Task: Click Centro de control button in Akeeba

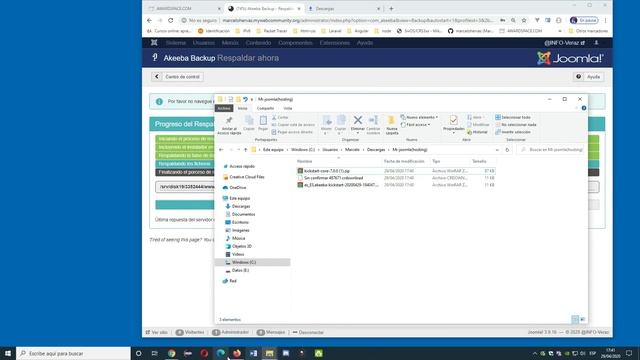Action: (178, 77)
